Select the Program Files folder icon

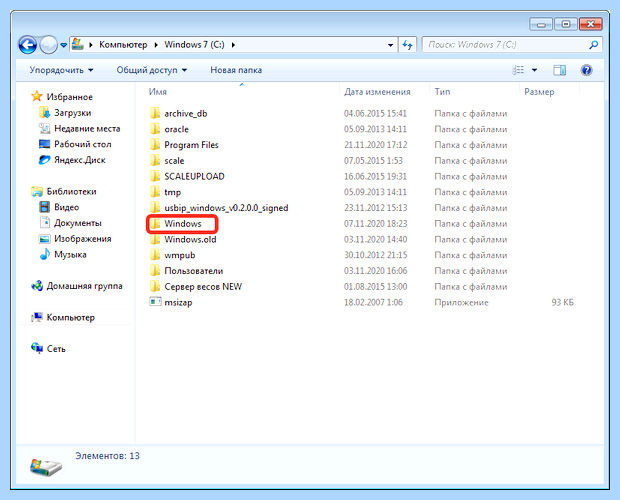(155, 145)
